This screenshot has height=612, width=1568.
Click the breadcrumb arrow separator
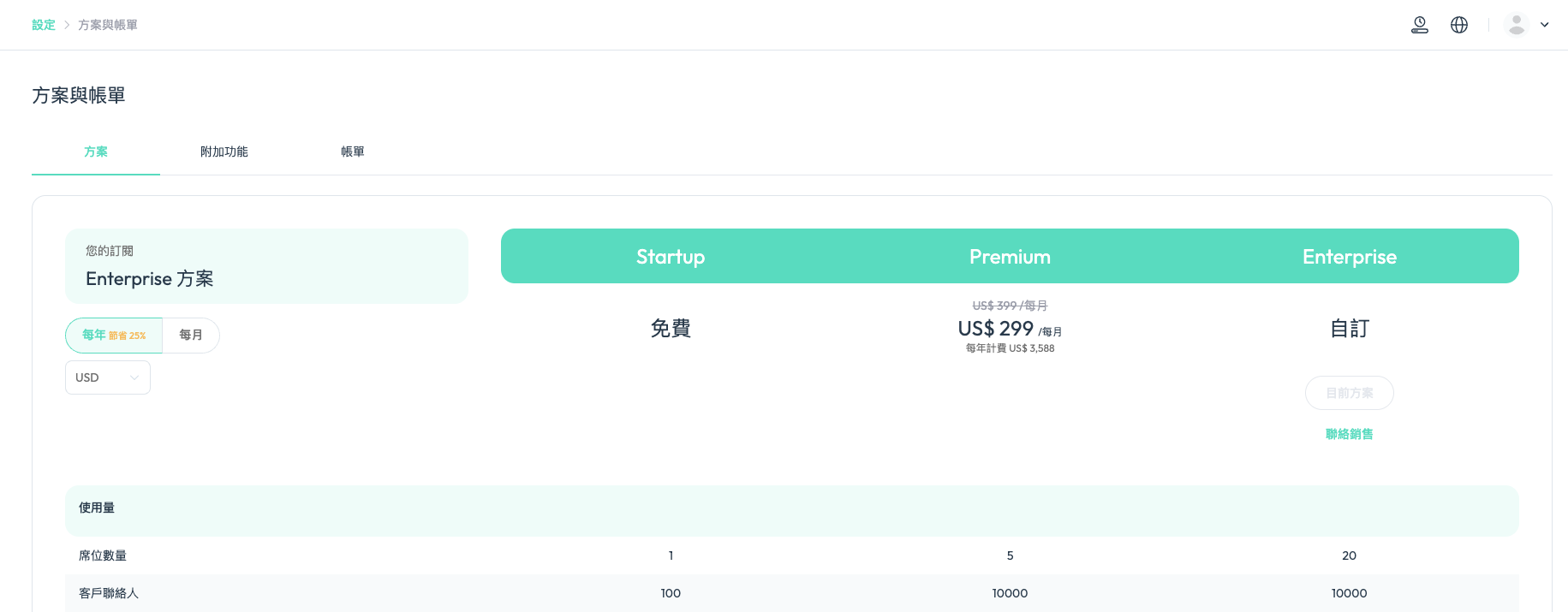[x=67, y=25]
